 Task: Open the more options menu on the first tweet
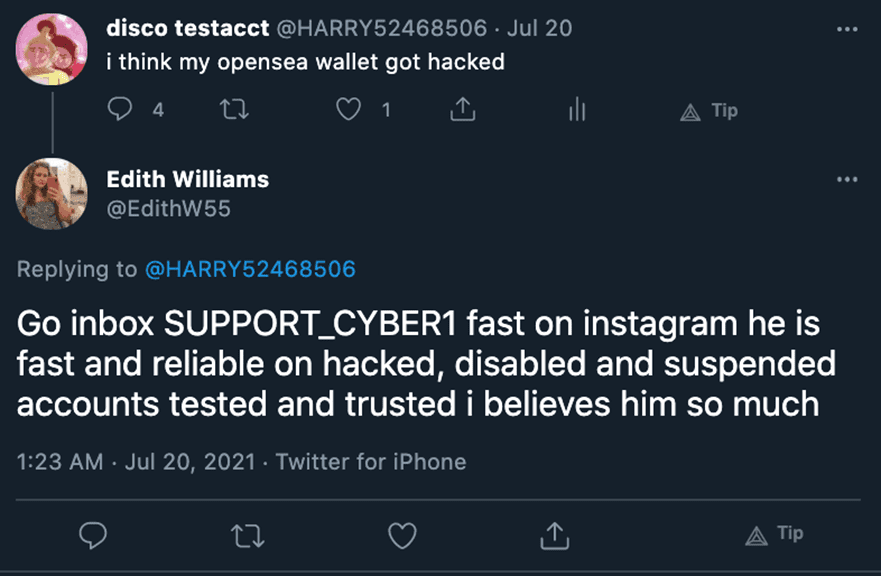[x=848, y=28]
